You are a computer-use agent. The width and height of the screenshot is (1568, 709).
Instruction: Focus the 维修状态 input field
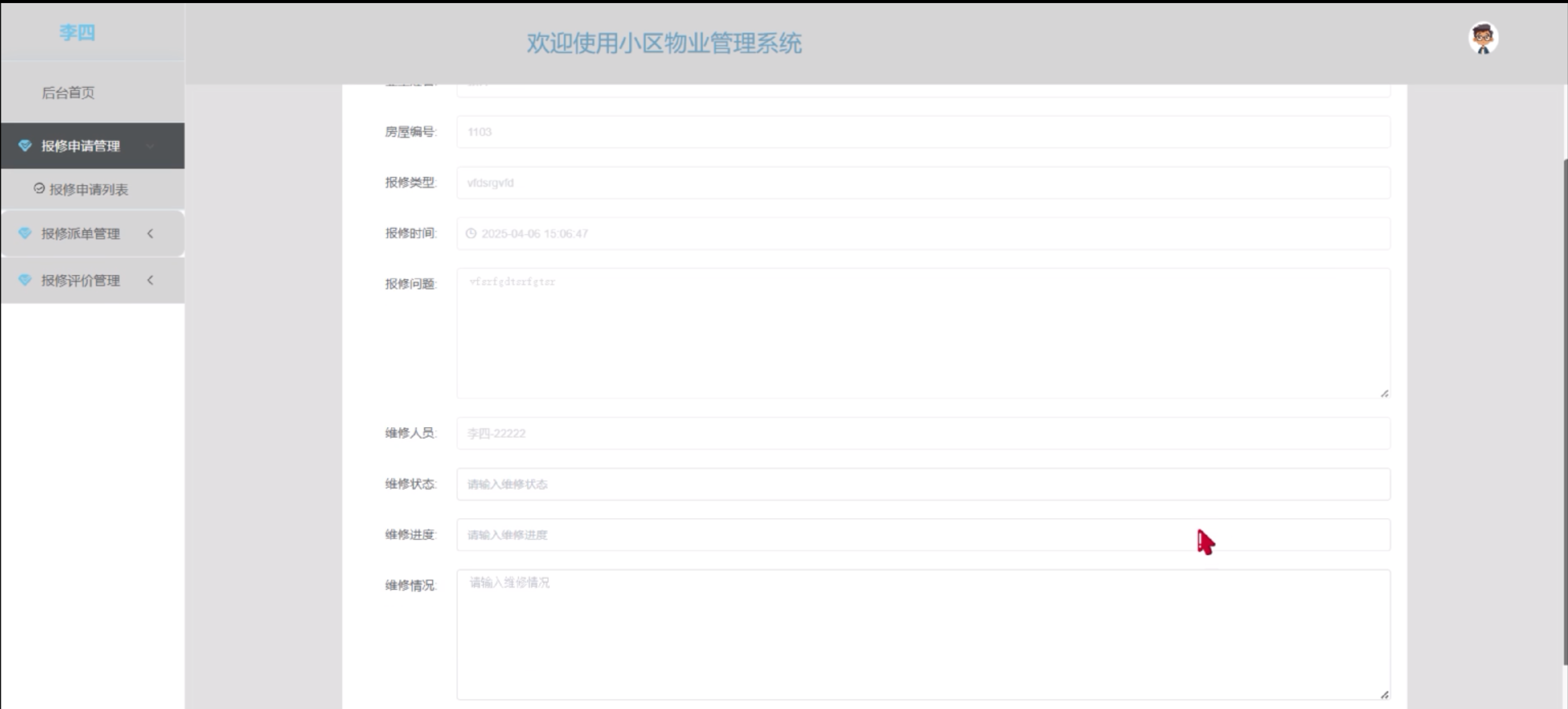pyautogui.click(x=923, y=484)
